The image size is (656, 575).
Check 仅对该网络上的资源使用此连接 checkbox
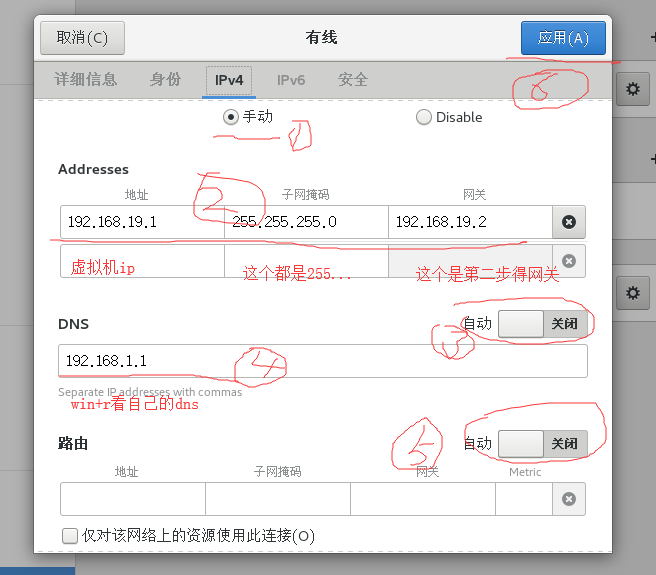point(70,536)
